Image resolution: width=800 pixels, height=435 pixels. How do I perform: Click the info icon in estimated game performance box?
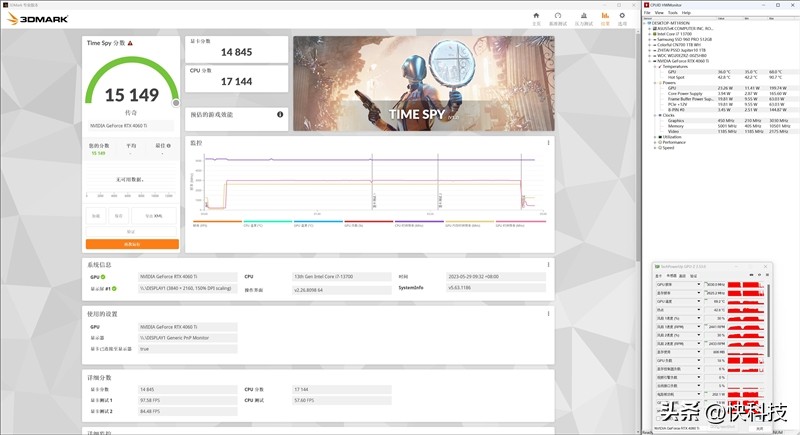pyautogui.click(x=280, y=114)
